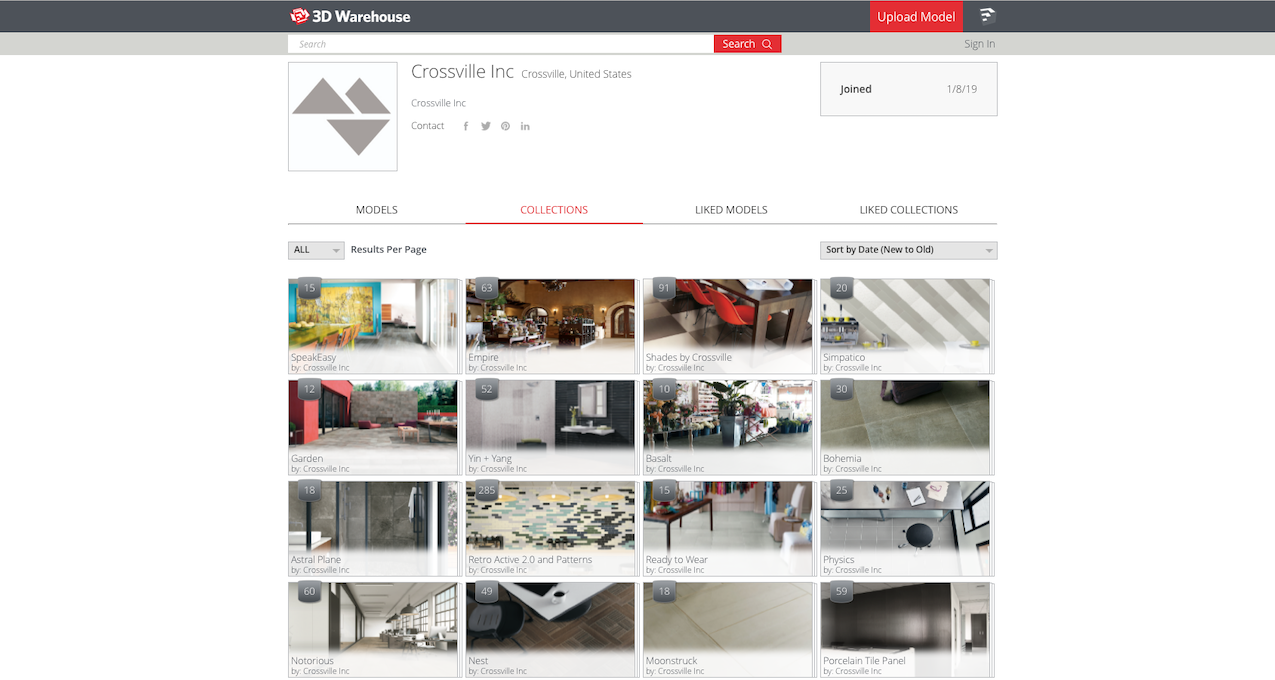Open the SpeakEasy collection thumbnail
1275x680 pixels.
click(373, 320)
